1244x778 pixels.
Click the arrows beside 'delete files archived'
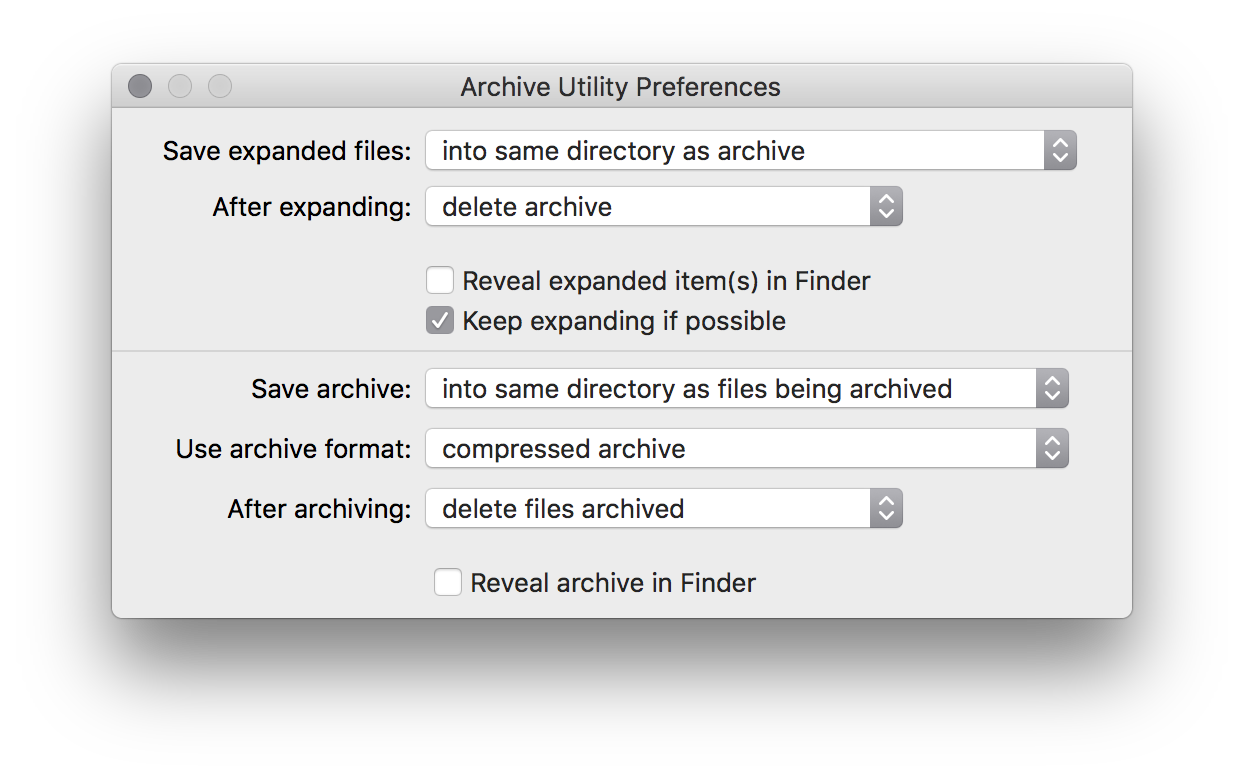tap(886, 509)
